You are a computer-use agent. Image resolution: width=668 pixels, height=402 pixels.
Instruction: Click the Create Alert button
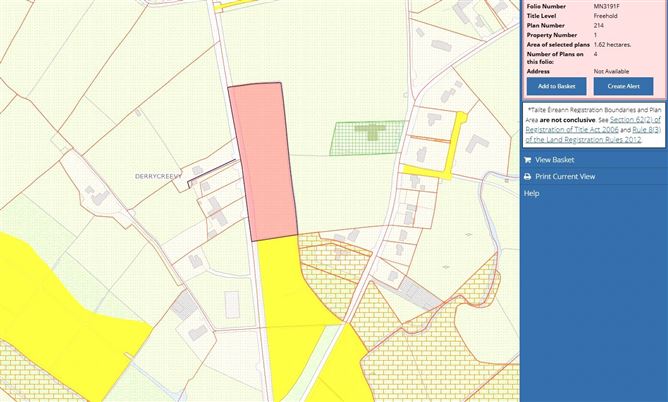623,86
